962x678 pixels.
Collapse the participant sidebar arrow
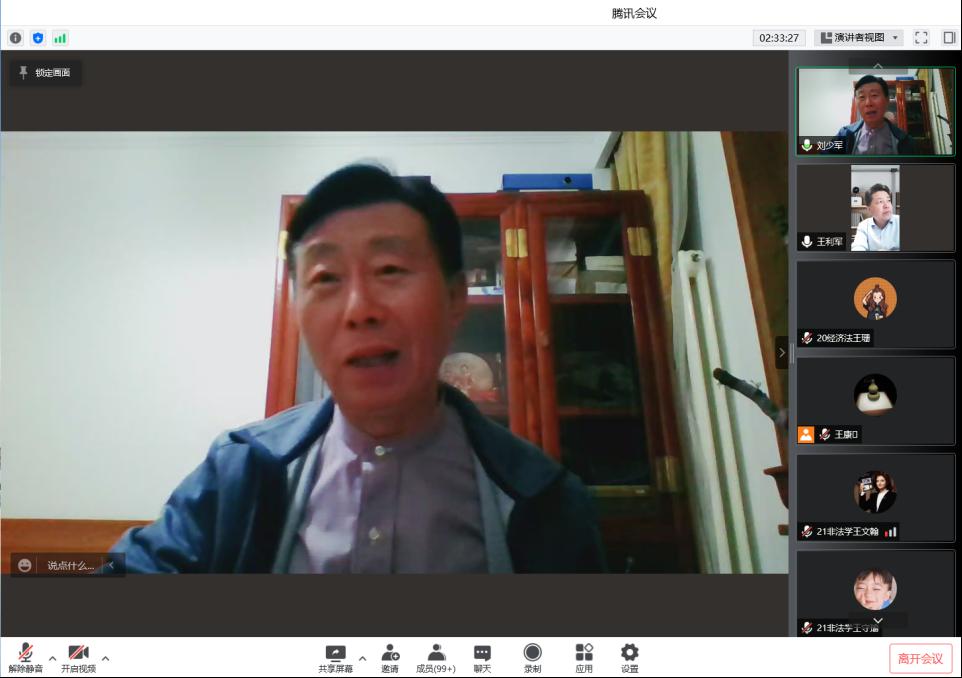(782, 352)
